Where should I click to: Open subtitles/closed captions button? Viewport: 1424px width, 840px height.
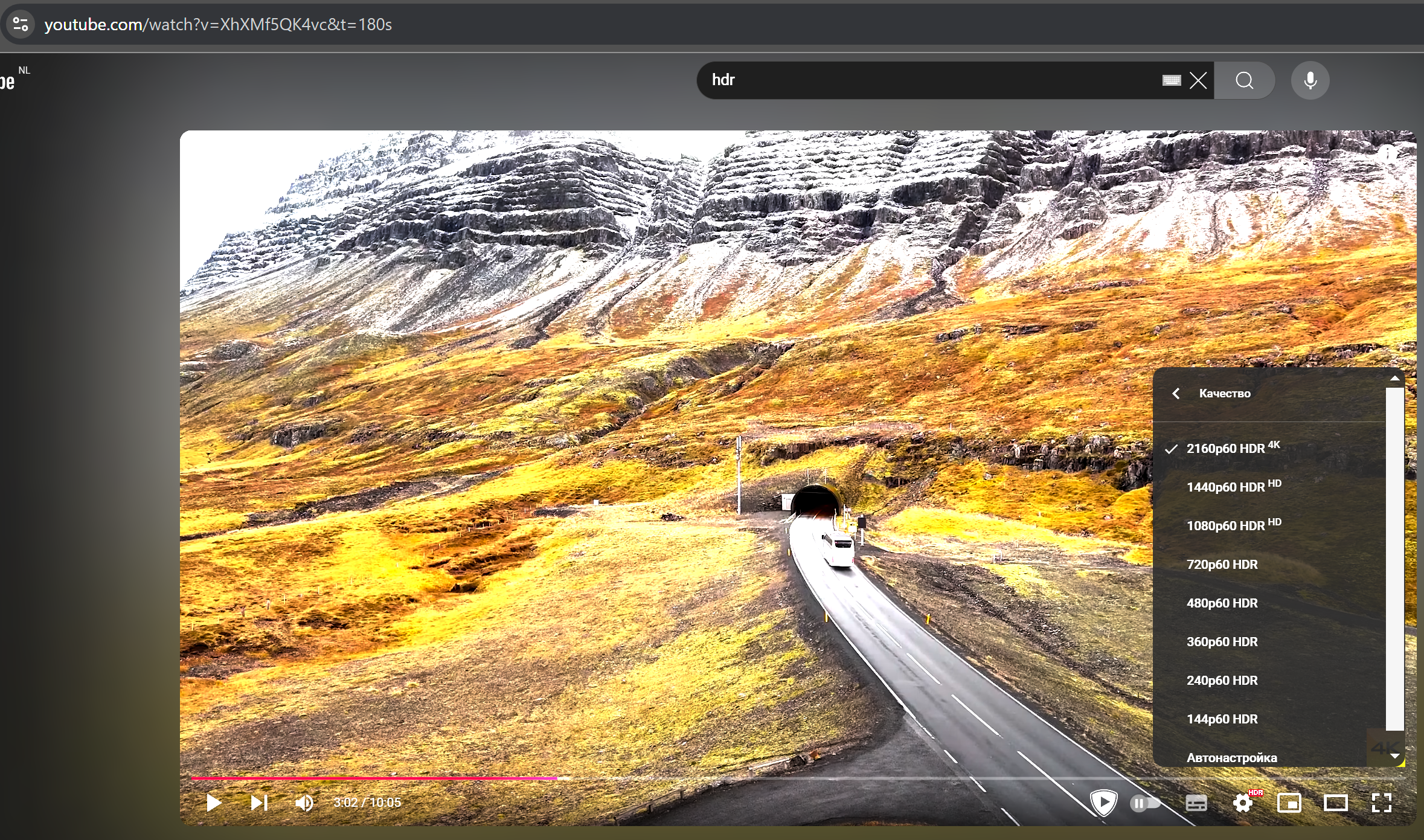tap(1196, 803)
